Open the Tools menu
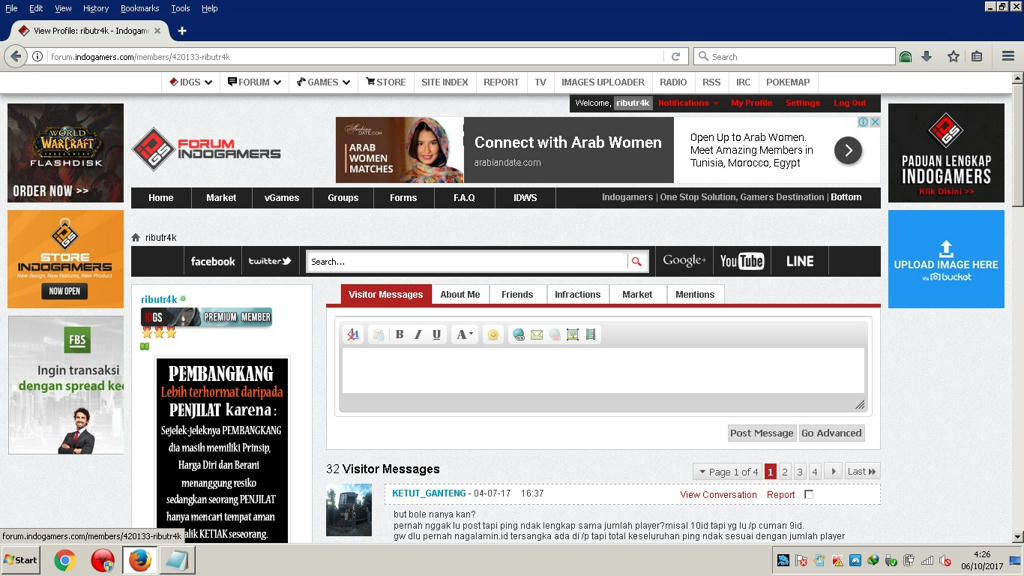This screenshot has width=1024, height=576. 180,8
